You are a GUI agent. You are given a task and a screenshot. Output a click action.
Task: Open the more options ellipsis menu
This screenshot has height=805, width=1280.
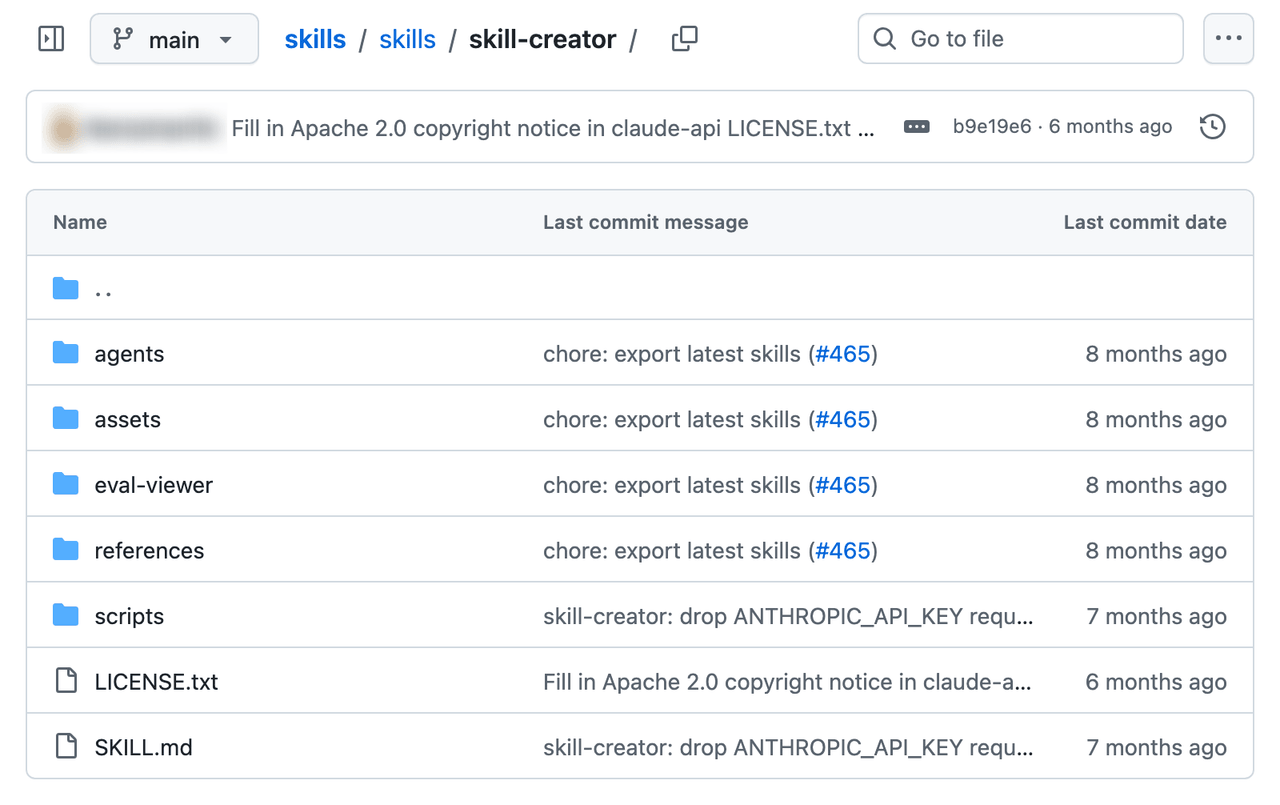tap(1228, 39)
